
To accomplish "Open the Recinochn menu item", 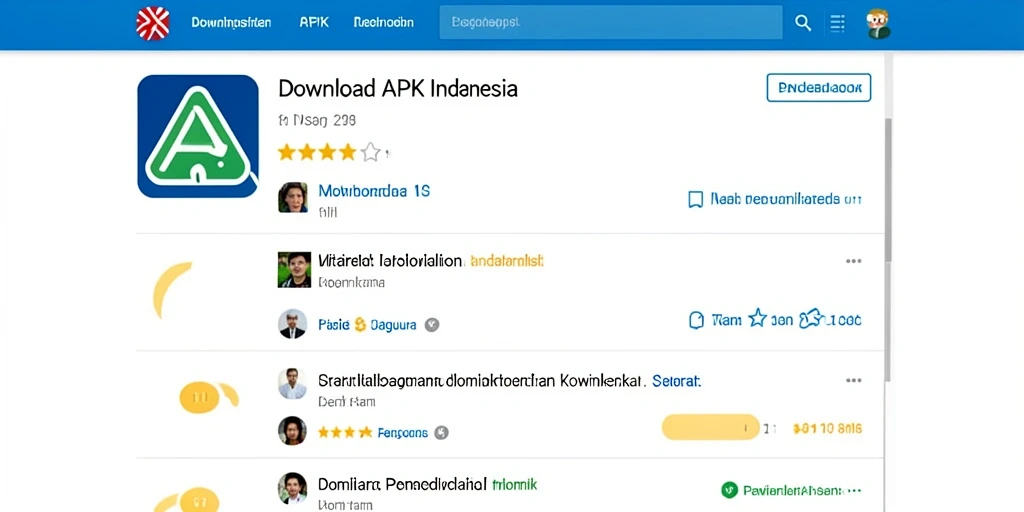I will pyautogui.click(x=383, y=22).
